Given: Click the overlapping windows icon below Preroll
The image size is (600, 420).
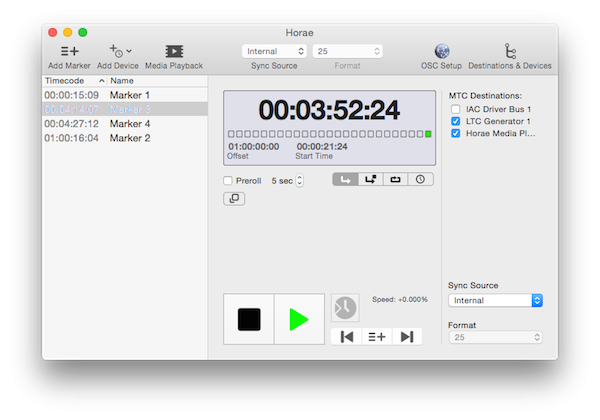Looking at the screenshot, I should point(232,199).
